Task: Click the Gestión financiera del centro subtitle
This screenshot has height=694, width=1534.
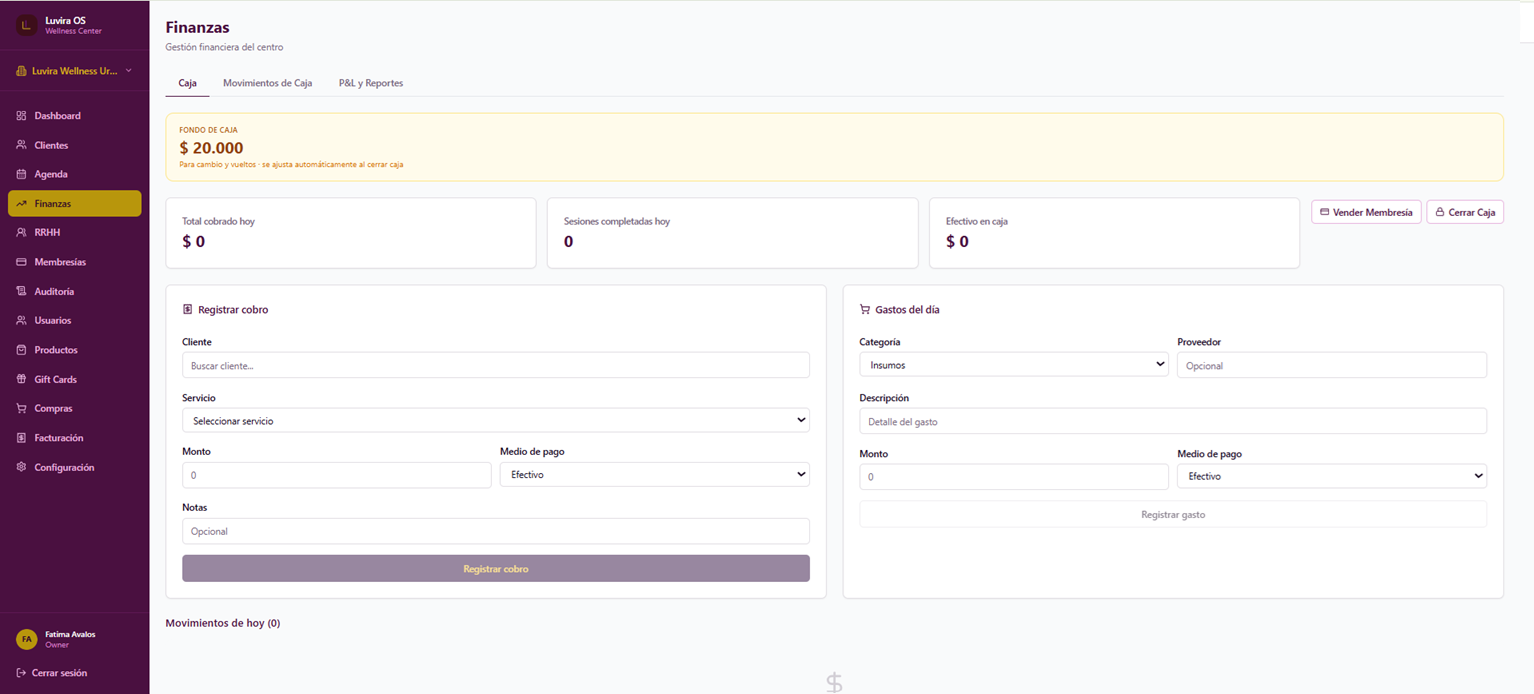Action: 224,47
